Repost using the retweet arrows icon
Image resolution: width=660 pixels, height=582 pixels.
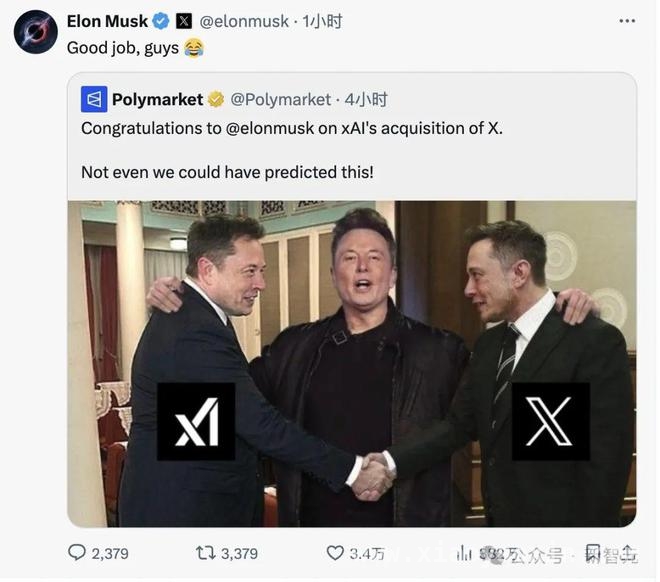coord(206,553)
